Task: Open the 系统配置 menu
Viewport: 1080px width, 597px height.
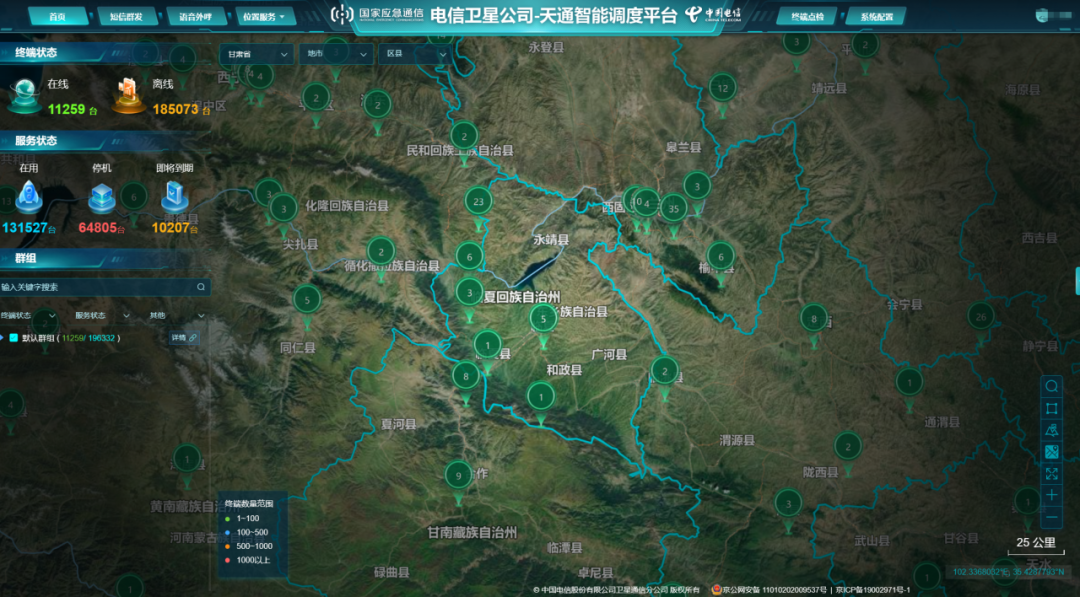Action: pos(877,17)
